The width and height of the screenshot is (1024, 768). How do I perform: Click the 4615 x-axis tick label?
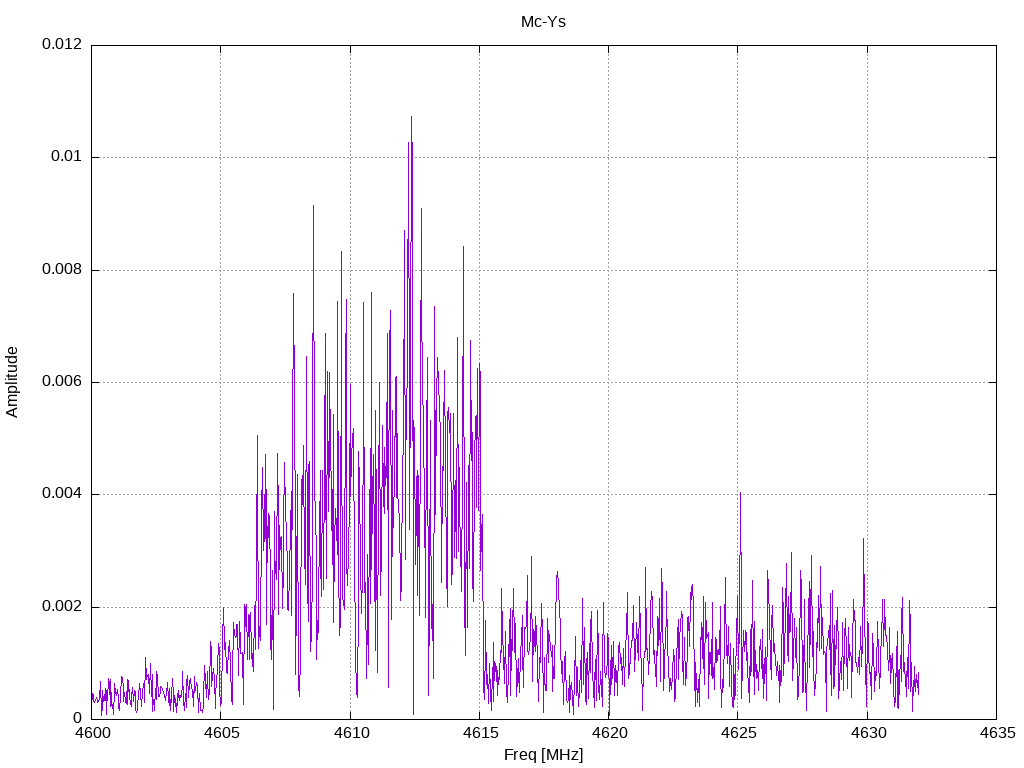(480, 733)
